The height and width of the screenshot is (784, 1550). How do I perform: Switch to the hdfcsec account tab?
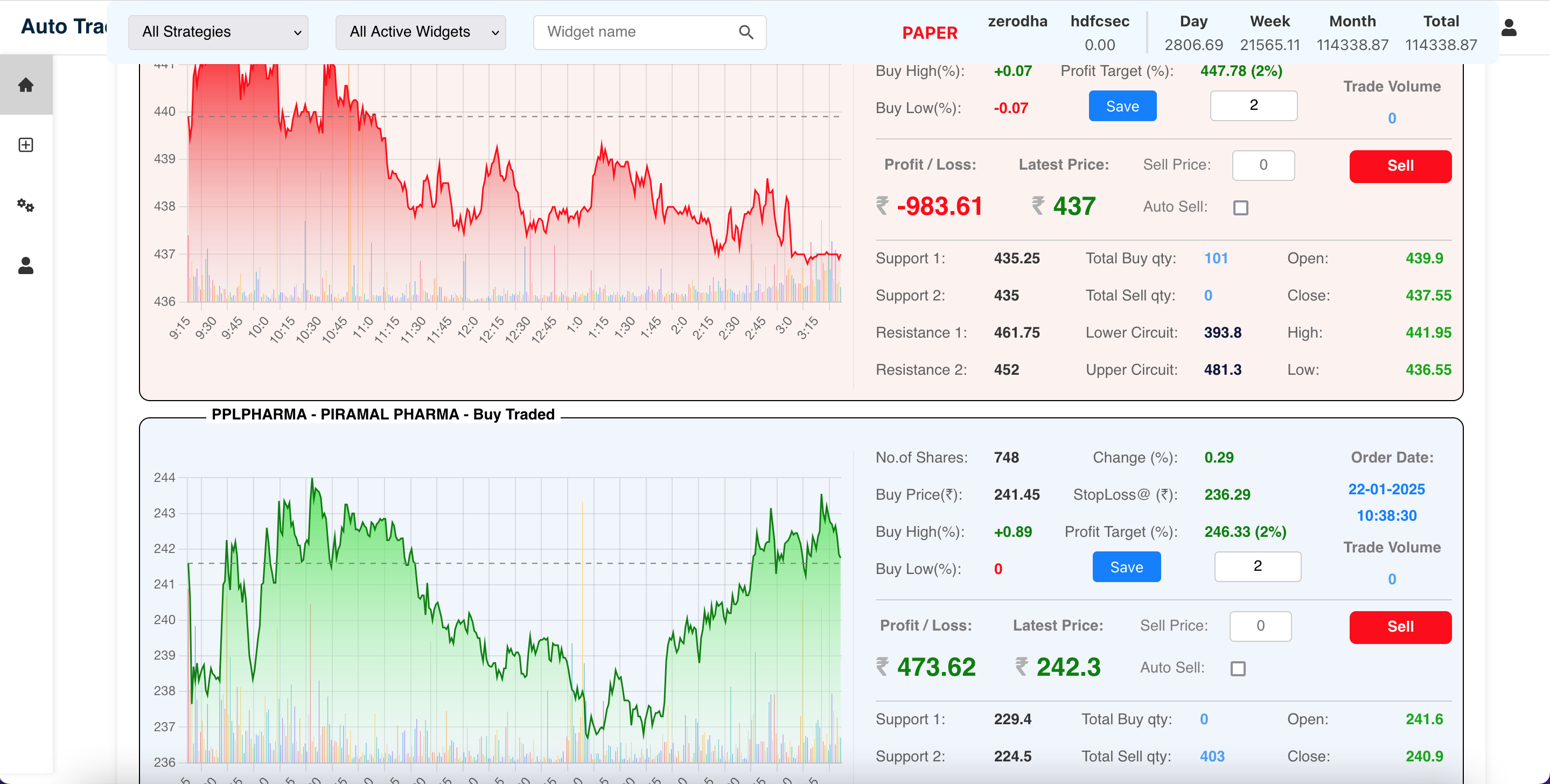coord(1099,21)
